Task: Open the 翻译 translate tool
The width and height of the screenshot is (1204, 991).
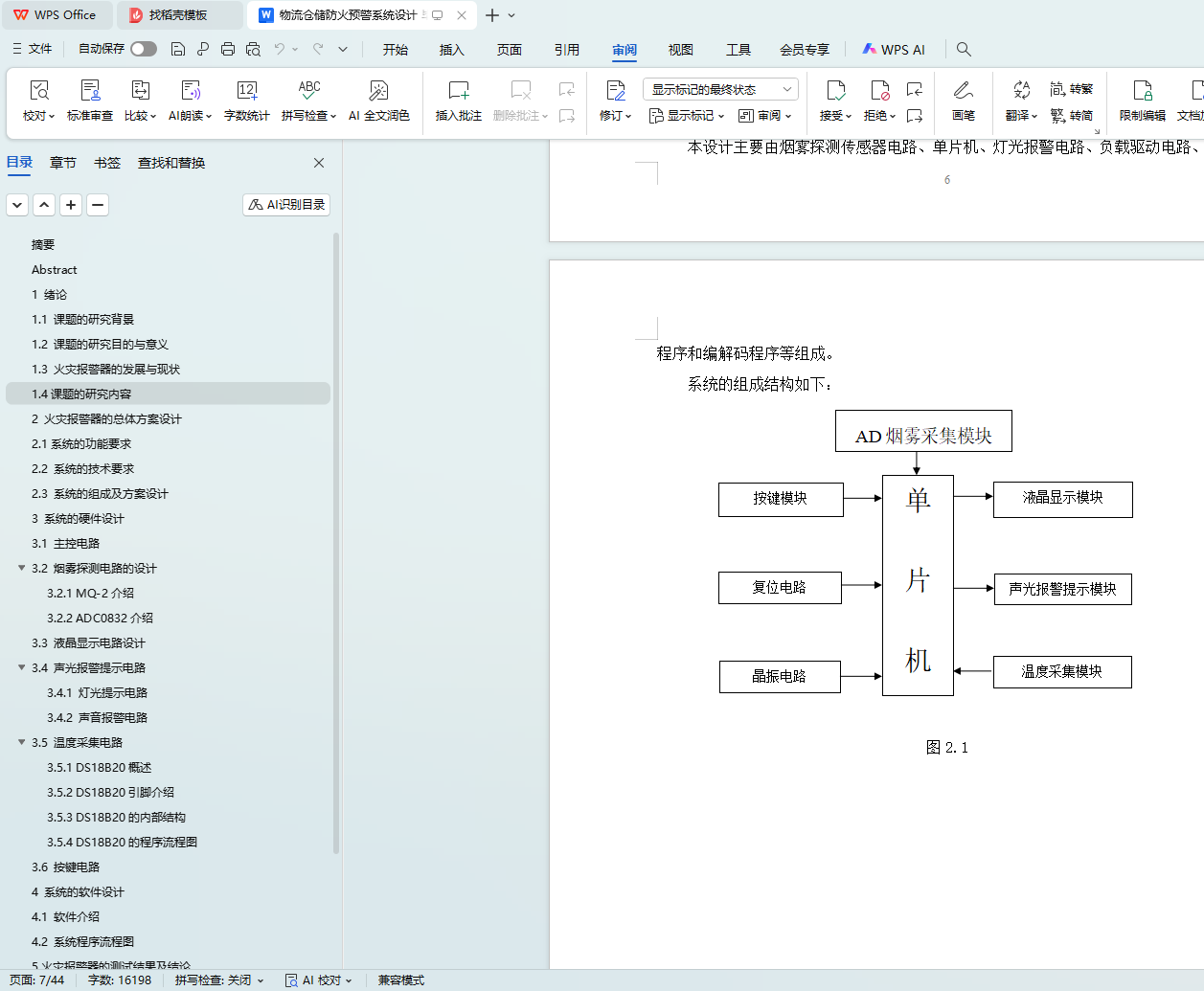Action: pyautogui.click(x=1022, y=101)
